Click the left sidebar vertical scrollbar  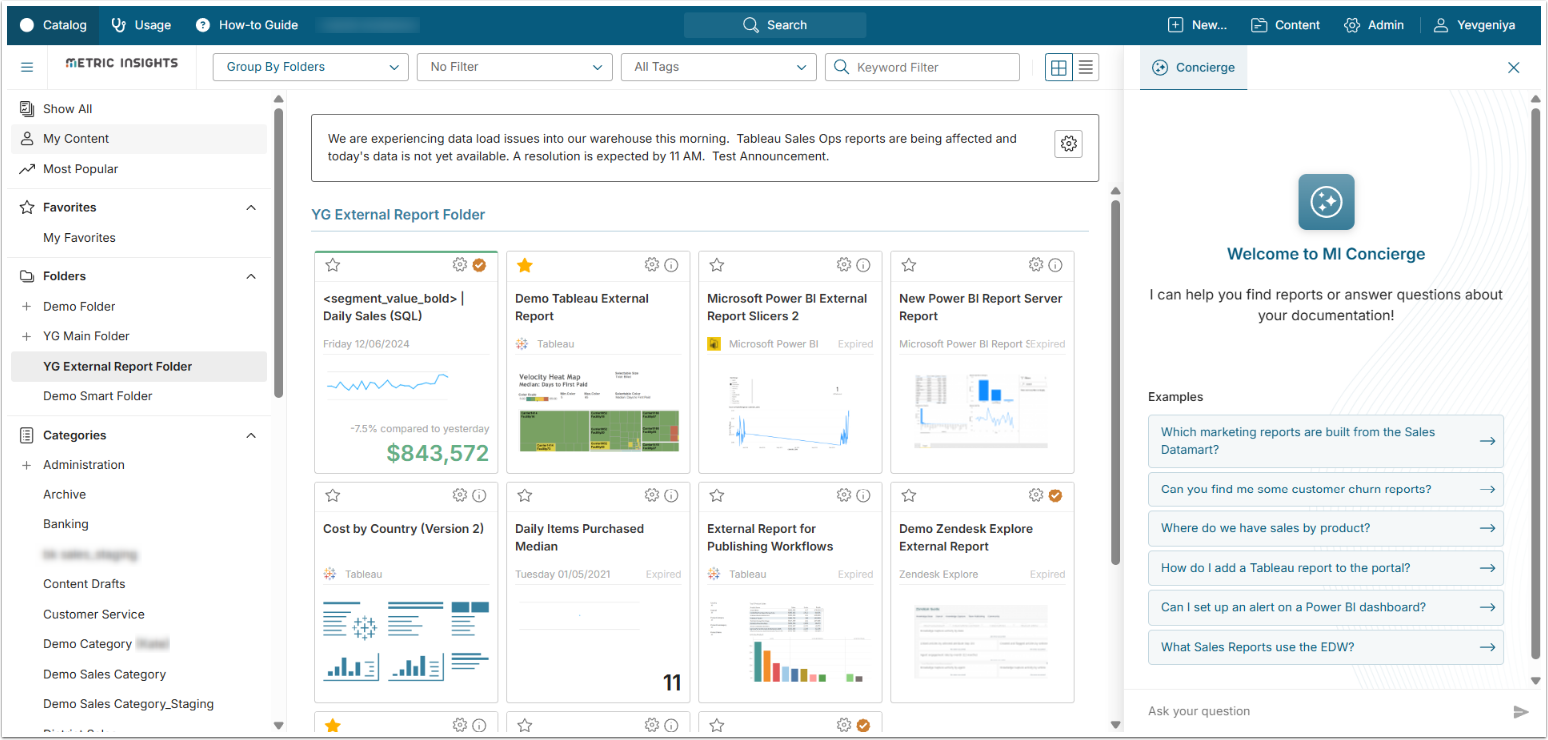pyautogui.click(x=278, y=250)
